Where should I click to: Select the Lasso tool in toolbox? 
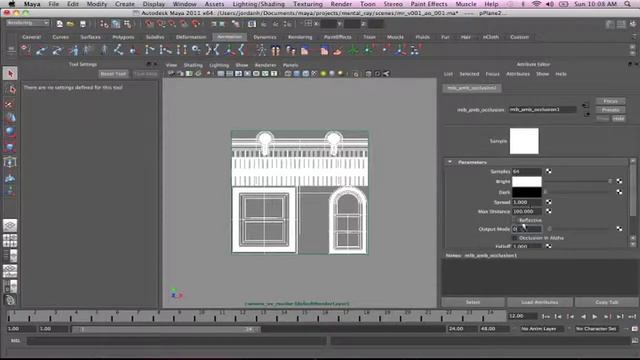(x=10, y=89)
